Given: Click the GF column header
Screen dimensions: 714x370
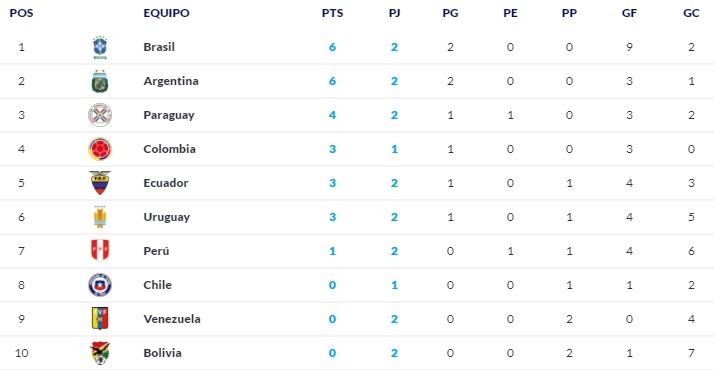Looking at the screenshot, I should pos(629,13).
